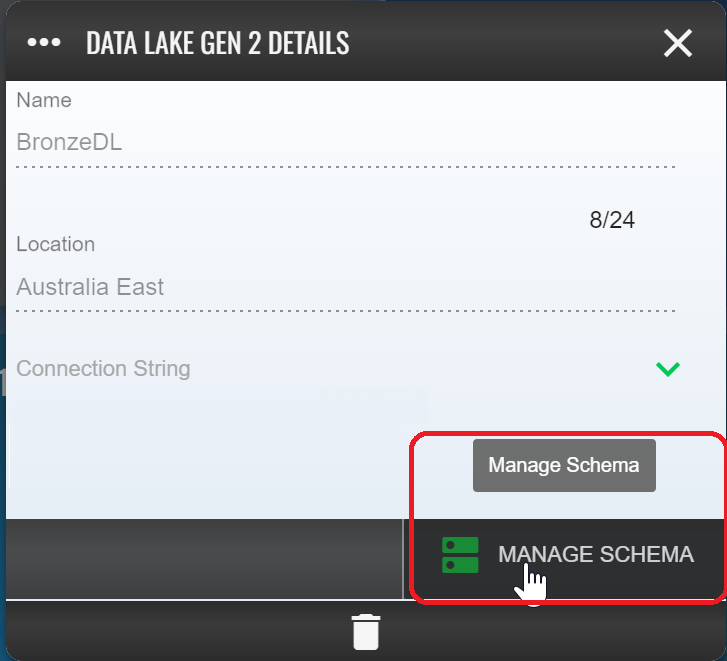Expand Connection String with green chevron

coord(668,369)
